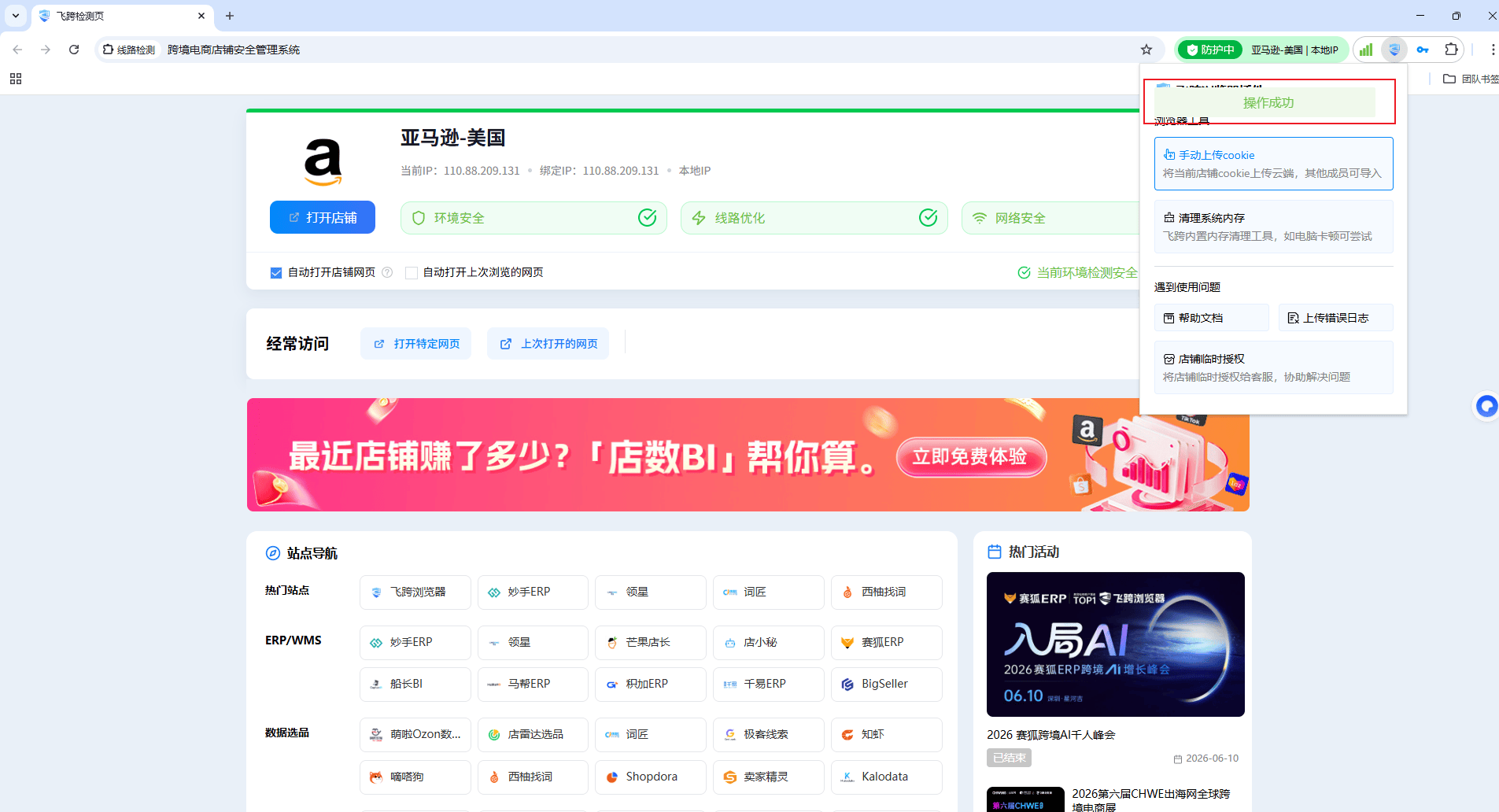This screenshot has height=812, width=1499.
Task: Click the blue 打开店铺 button
Action: point(323,217)
